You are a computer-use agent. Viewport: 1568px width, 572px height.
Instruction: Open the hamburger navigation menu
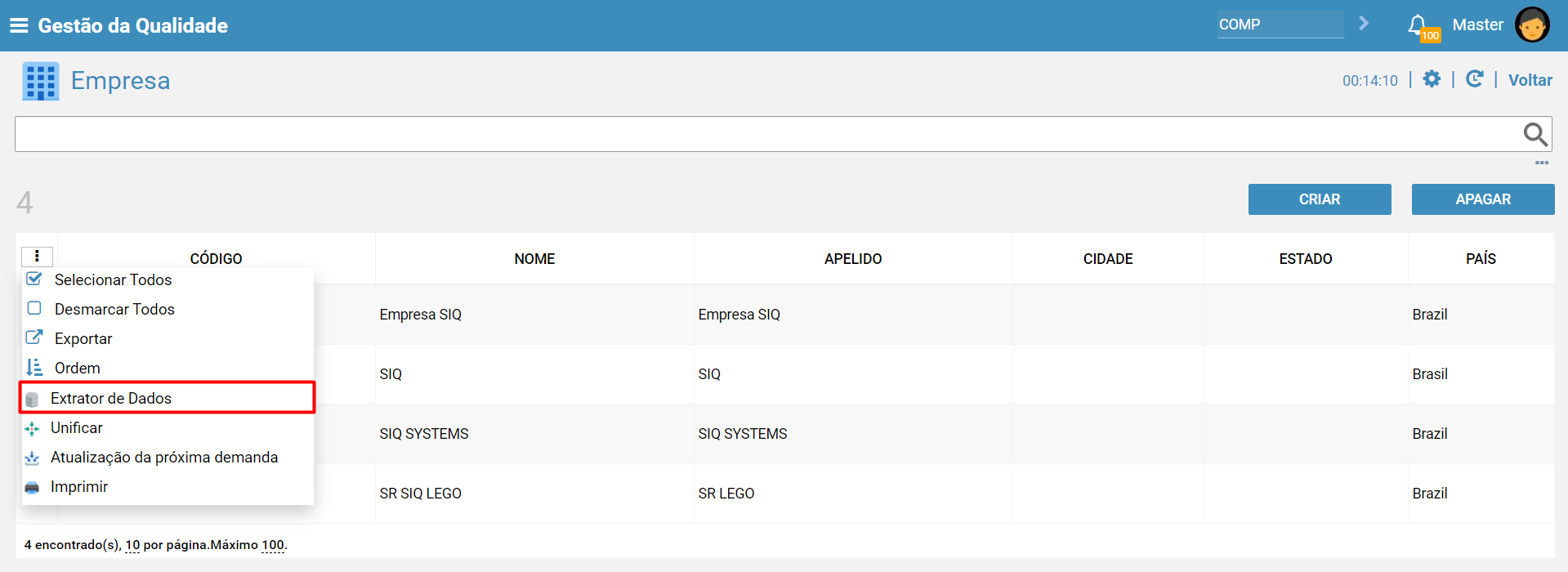19,25
